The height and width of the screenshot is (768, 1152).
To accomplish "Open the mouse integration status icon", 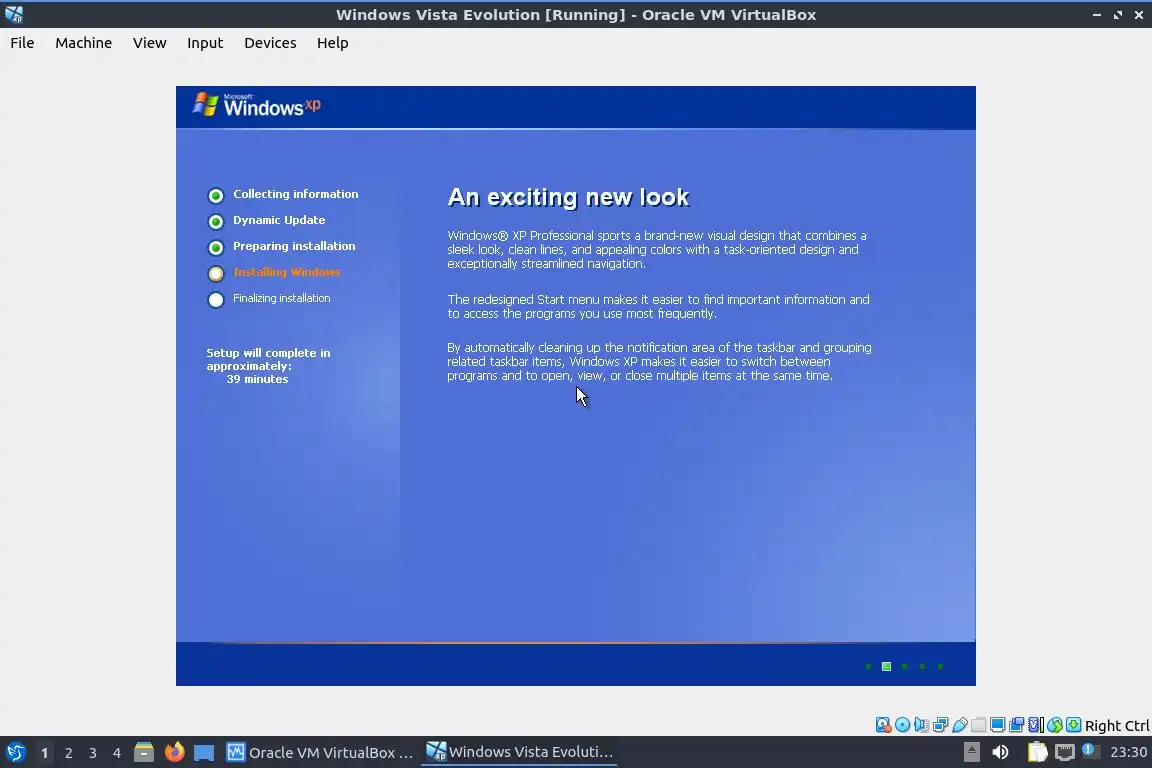I will click(x=1055, y=725).
